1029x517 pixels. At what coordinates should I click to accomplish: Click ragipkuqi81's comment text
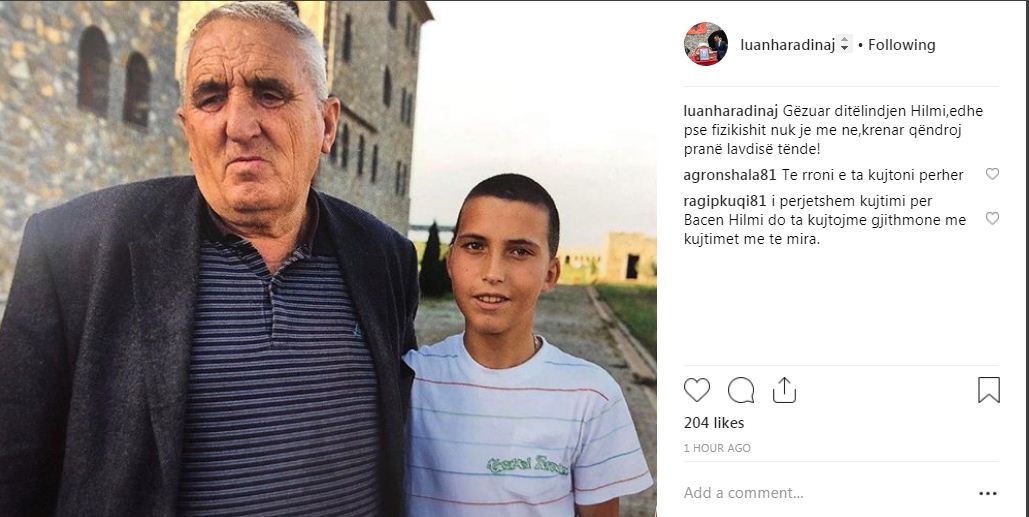(825, 220)
